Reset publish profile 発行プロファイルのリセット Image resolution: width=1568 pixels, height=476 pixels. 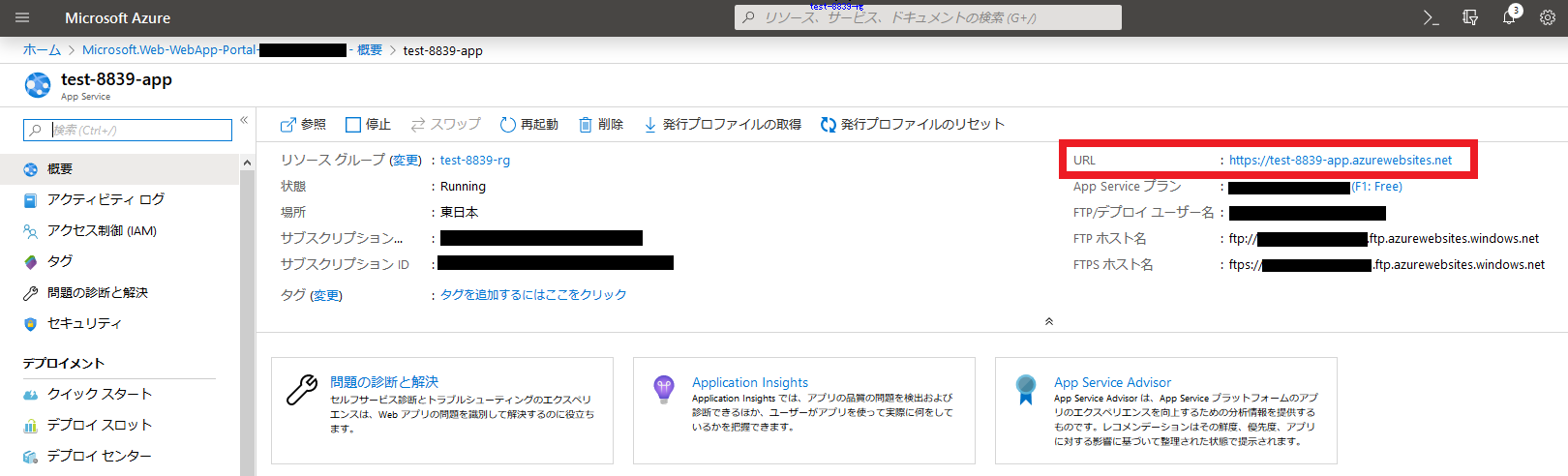point(912,125)
